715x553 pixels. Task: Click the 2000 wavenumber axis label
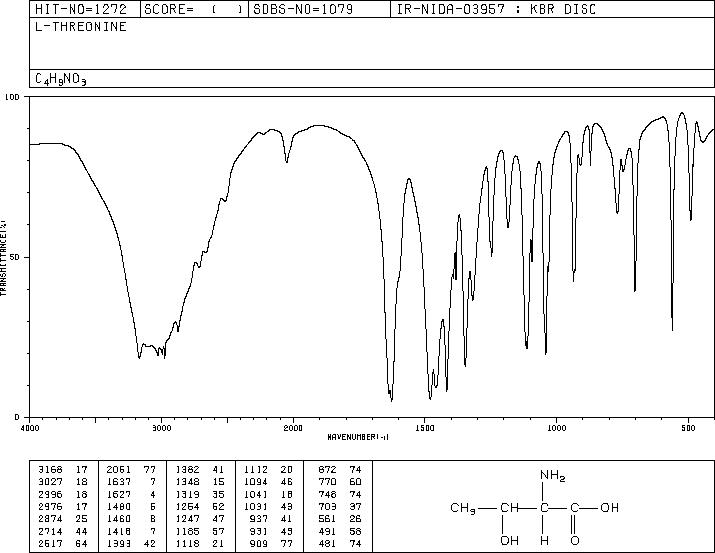coord(293,428)
